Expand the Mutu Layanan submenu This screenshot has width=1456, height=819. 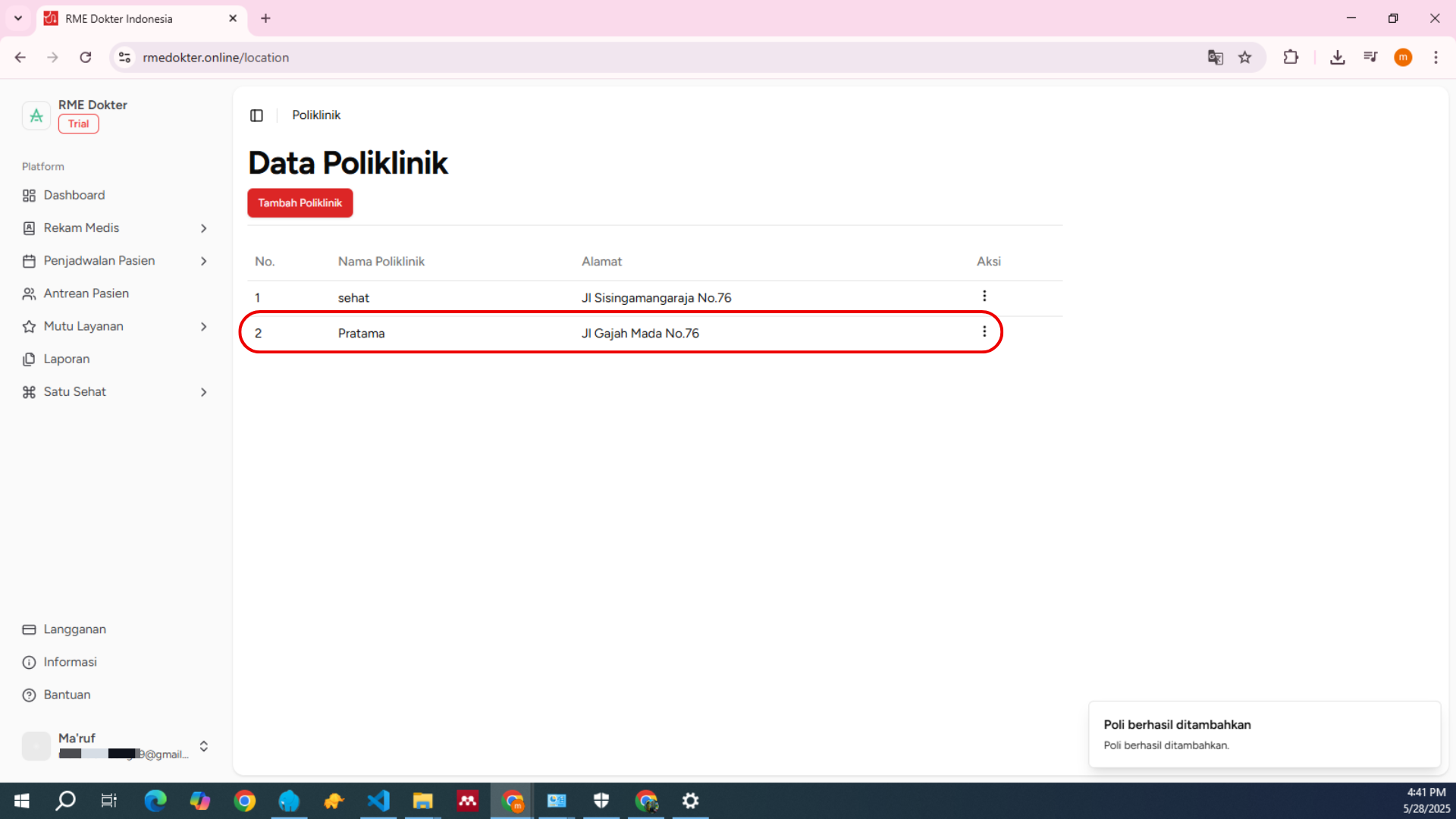coord(203,327)
